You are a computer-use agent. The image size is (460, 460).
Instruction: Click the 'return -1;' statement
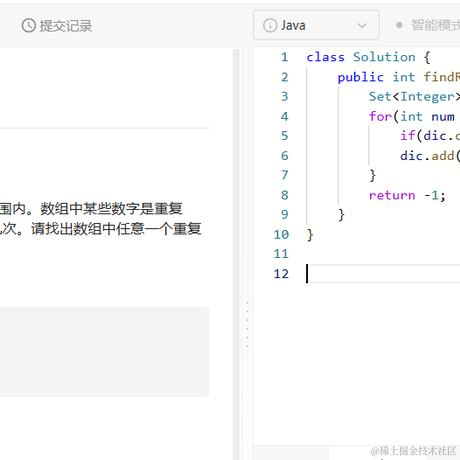407,195
